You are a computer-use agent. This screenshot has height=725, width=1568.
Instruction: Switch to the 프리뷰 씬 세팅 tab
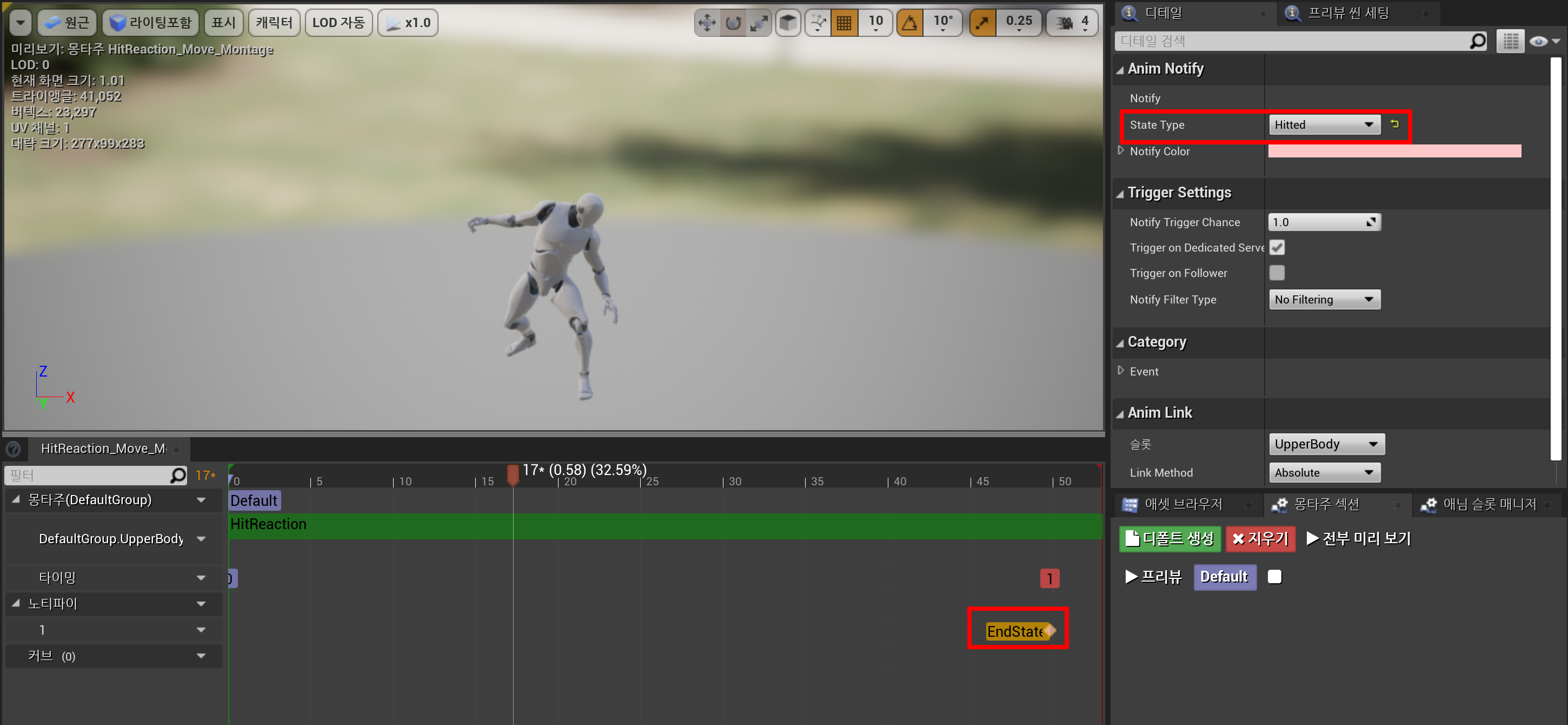[1347, 14]
